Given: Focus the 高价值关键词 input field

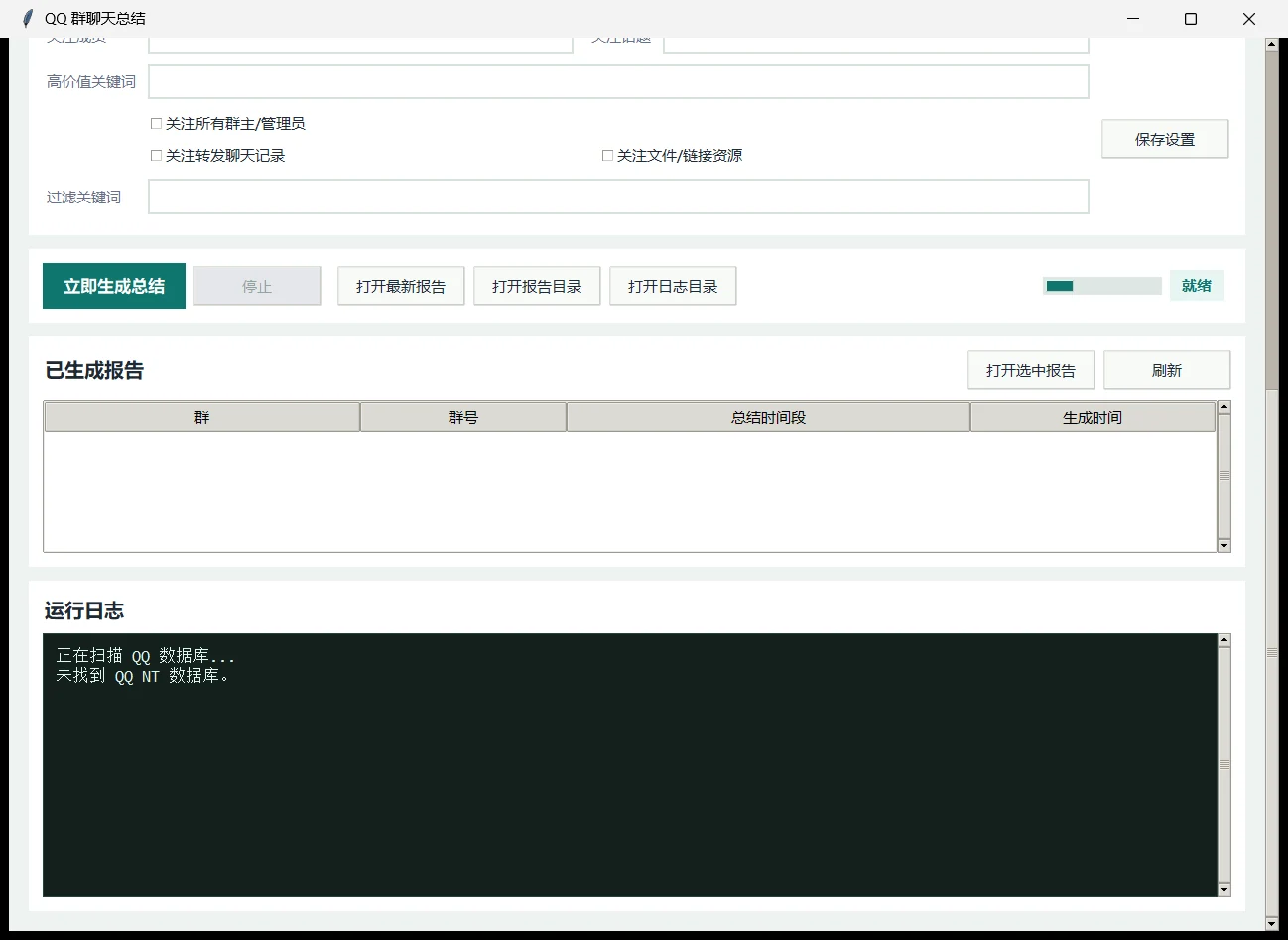Looking at the screenshot, I should [x=618, y=81].
